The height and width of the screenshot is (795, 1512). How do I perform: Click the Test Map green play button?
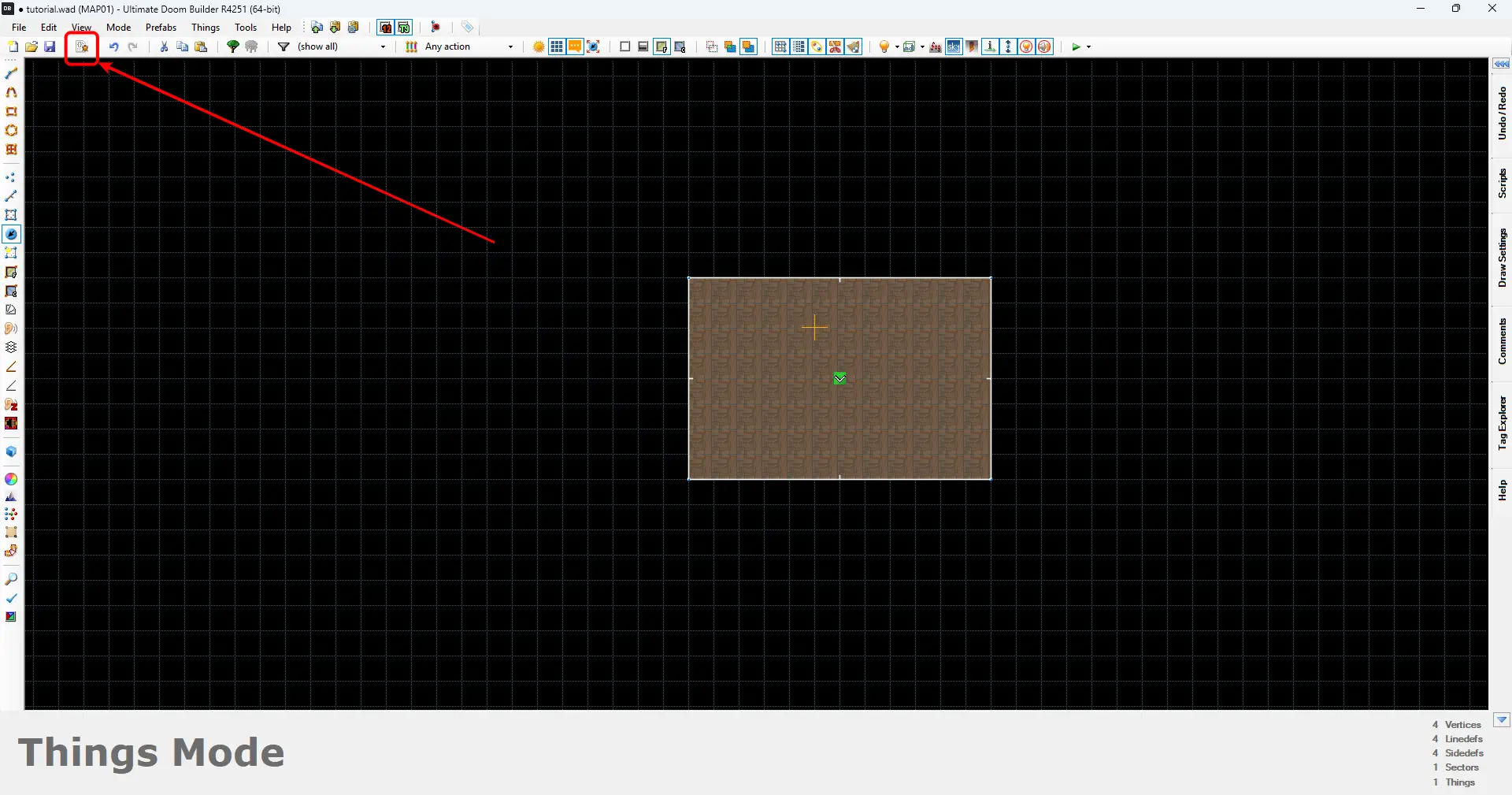(1076, 47)
